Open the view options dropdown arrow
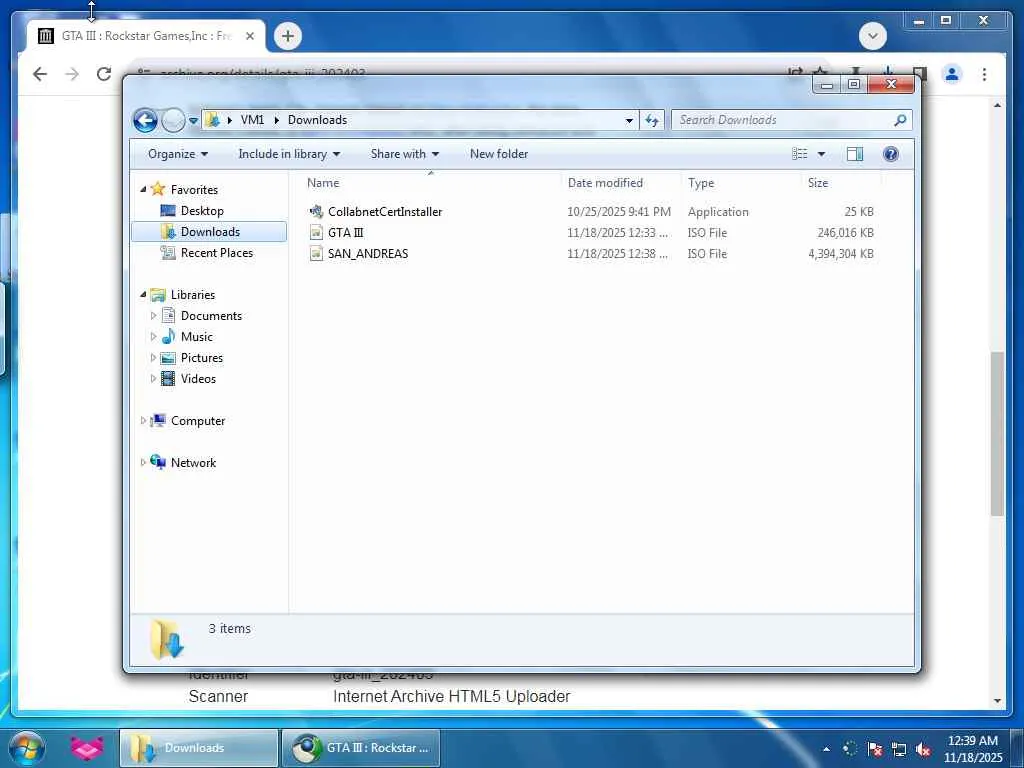 (x=822, y=153)
